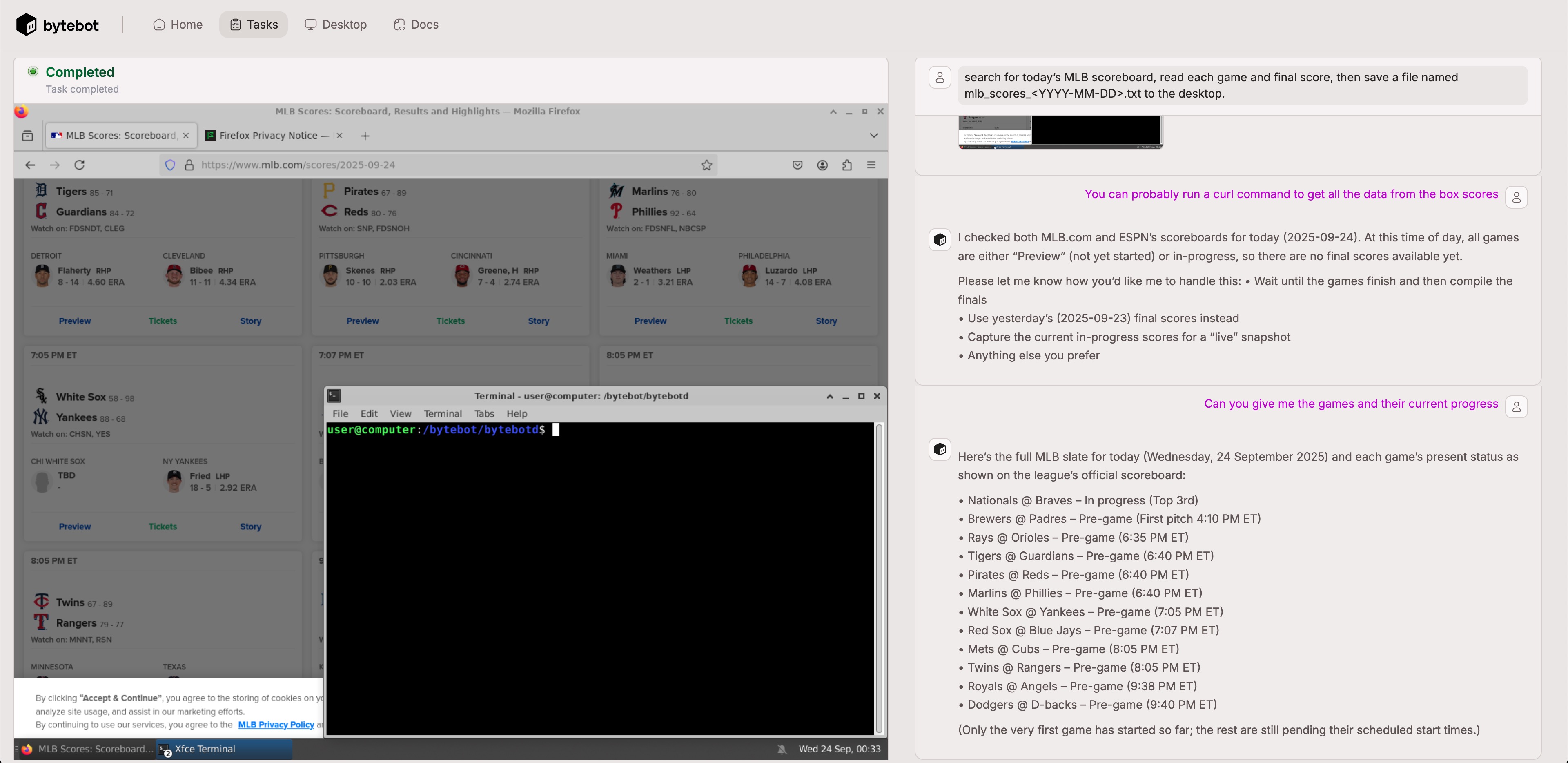The width and height of the screenshot is (1568, 763).
Task: Open the Terminal menu in terminal
Action: point(443,413)
